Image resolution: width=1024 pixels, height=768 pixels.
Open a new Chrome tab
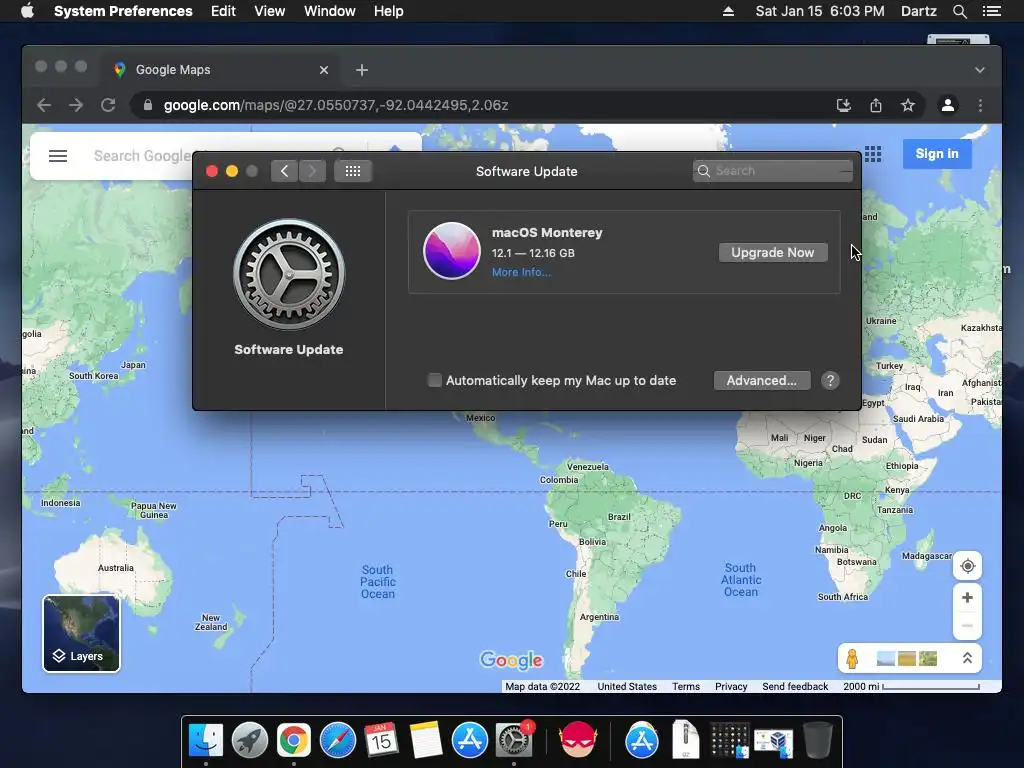tap(362, 70)
